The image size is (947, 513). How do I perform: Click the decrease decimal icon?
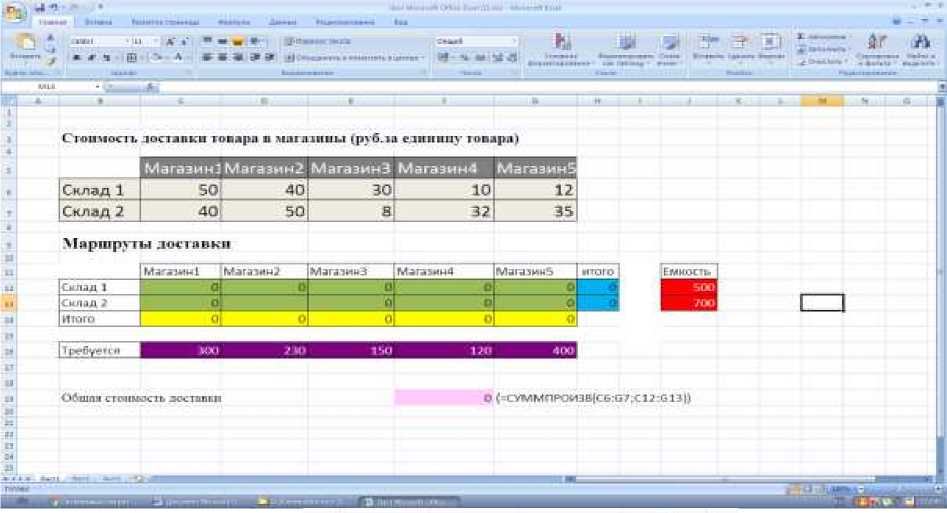tap(512, 57)
